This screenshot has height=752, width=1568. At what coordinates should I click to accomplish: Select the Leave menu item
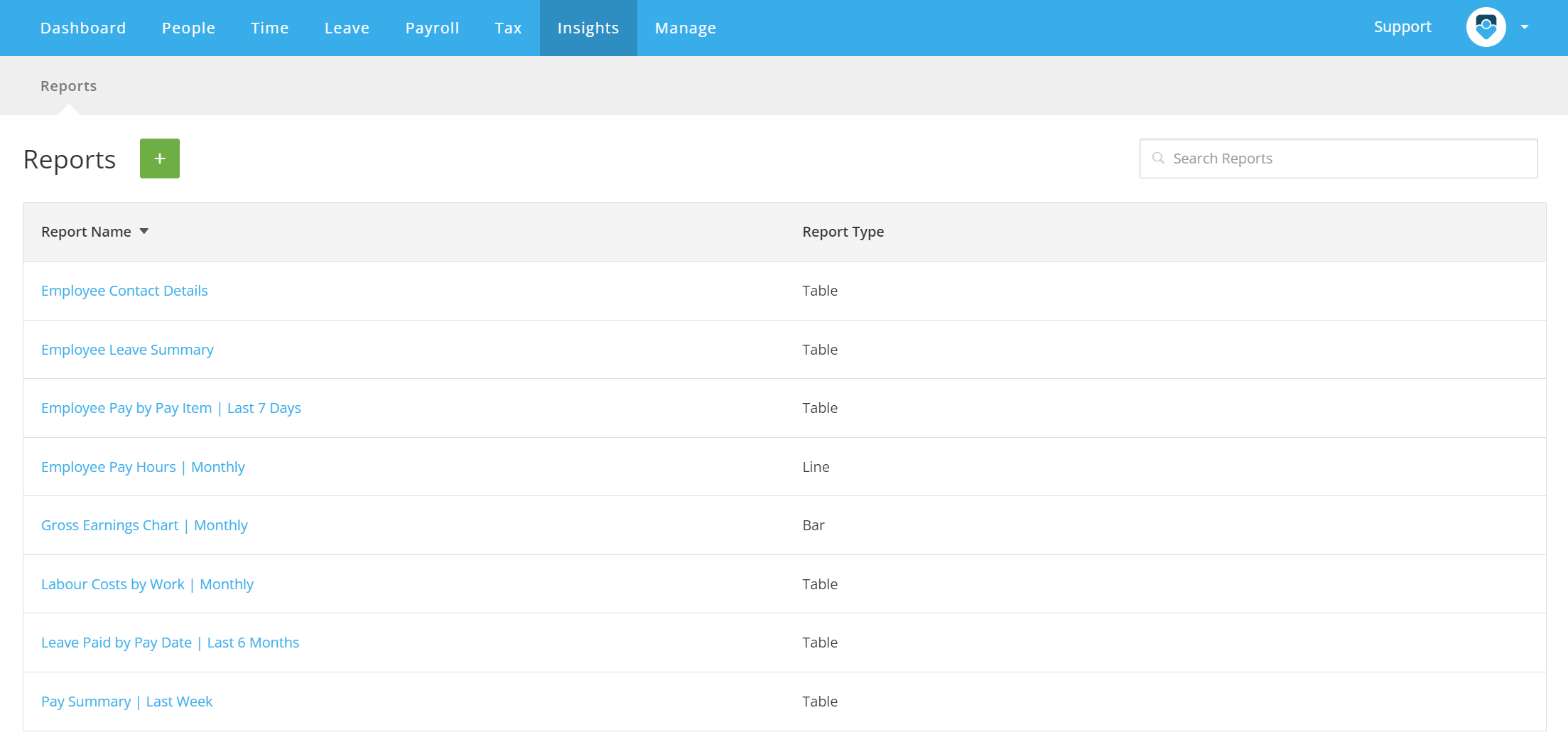(347, 28)
